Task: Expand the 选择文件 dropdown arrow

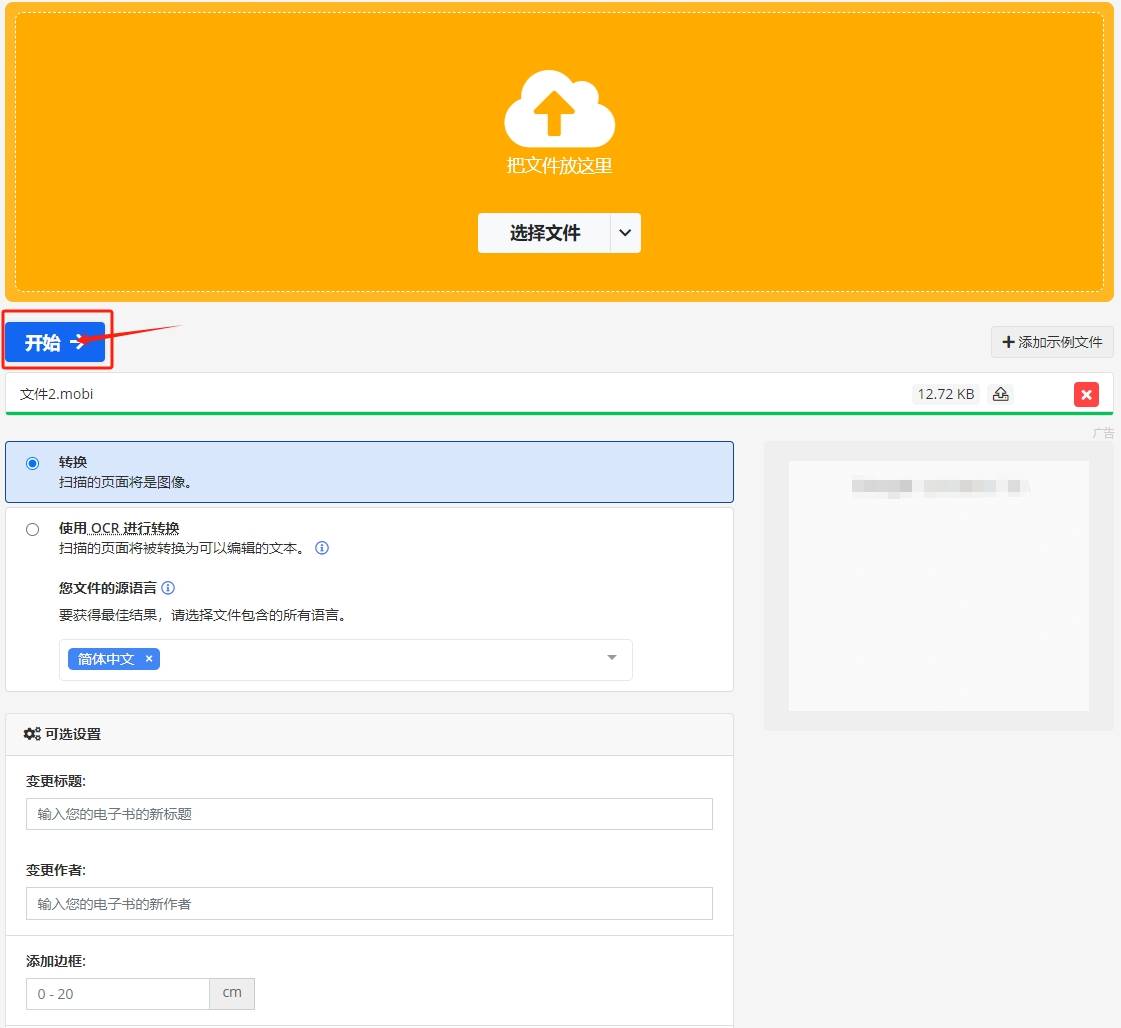Action: pos(625,233)
